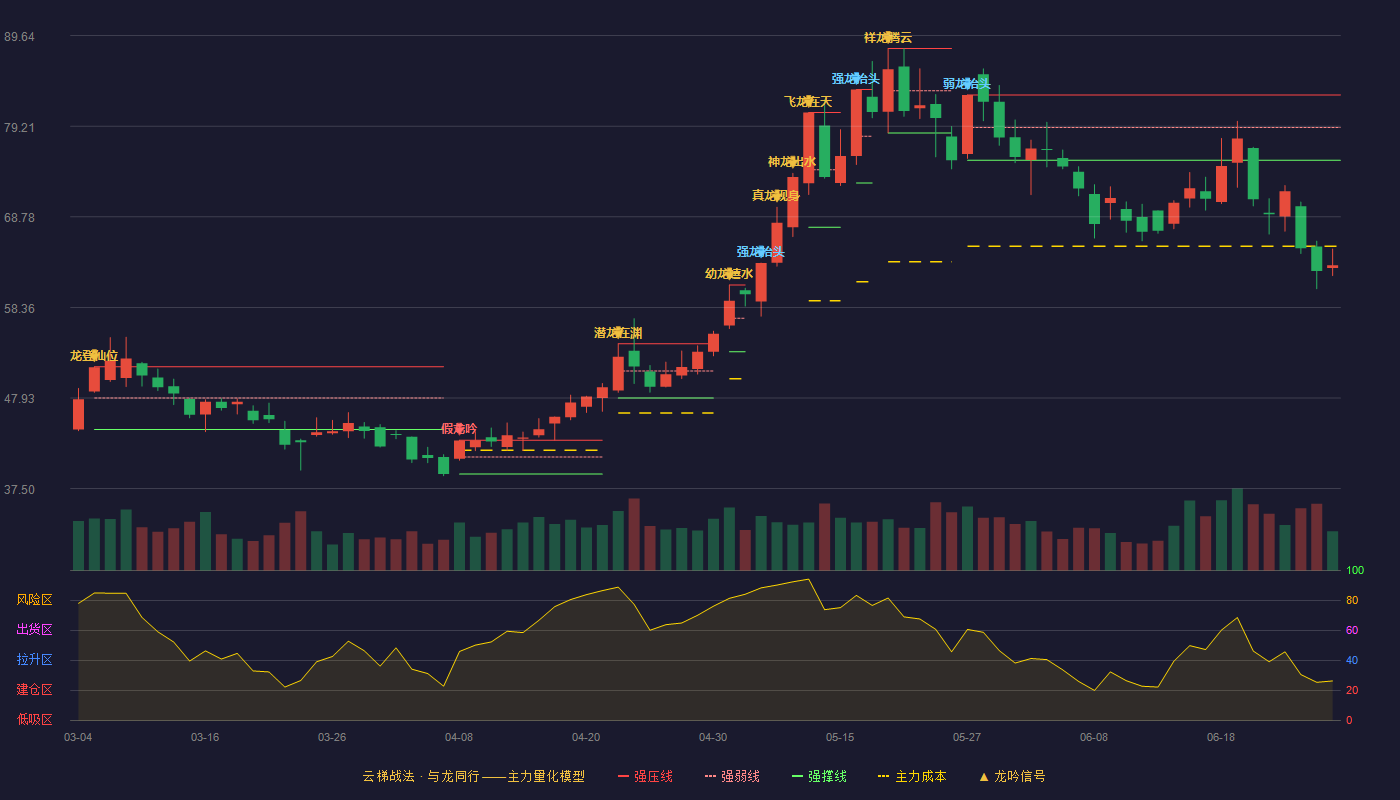
Task: Click the 37.50 price axis value
Action: (x=19, y=489)
